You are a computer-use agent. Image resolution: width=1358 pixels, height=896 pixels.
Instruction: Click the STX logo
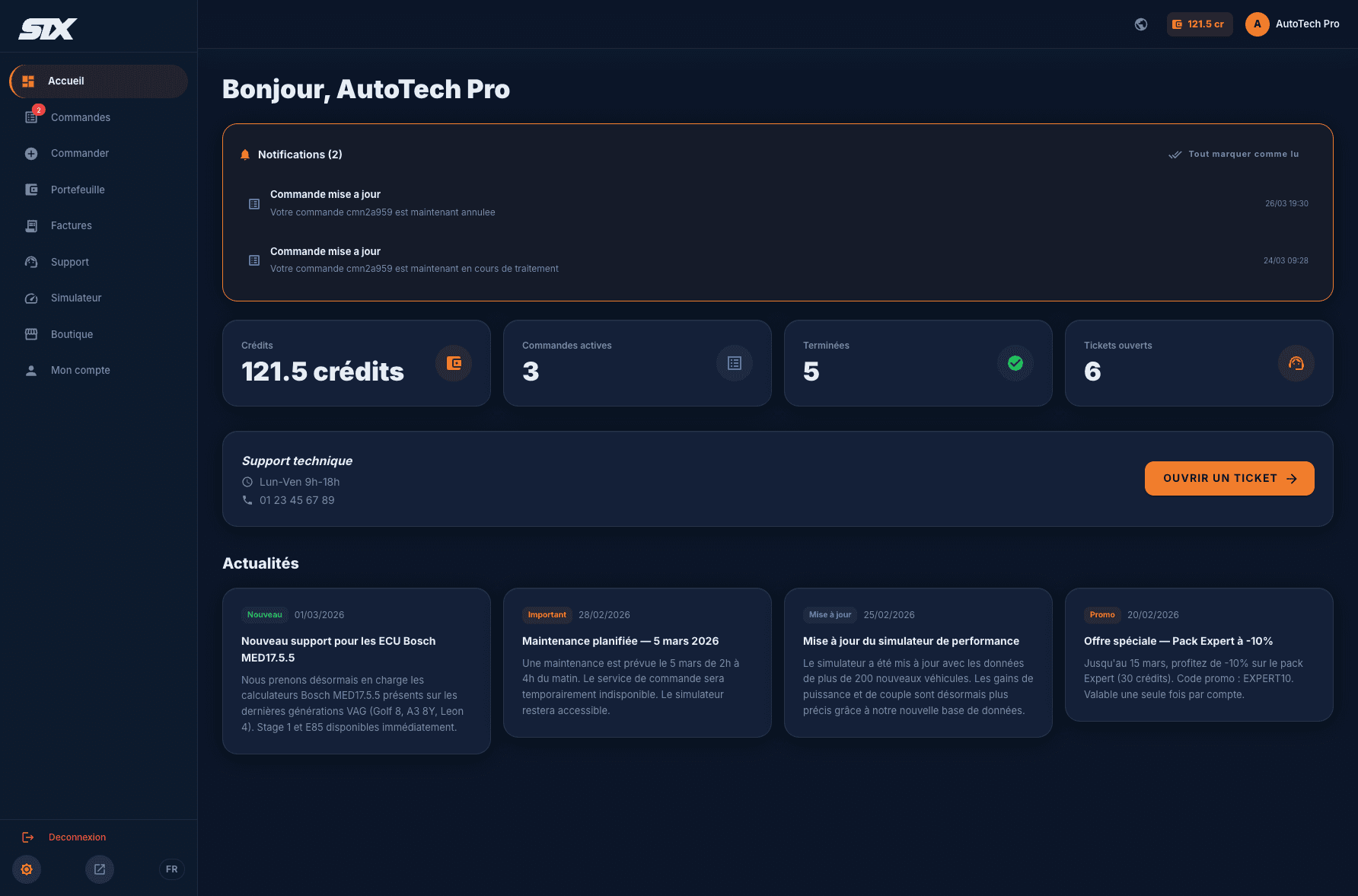[47, 29]
